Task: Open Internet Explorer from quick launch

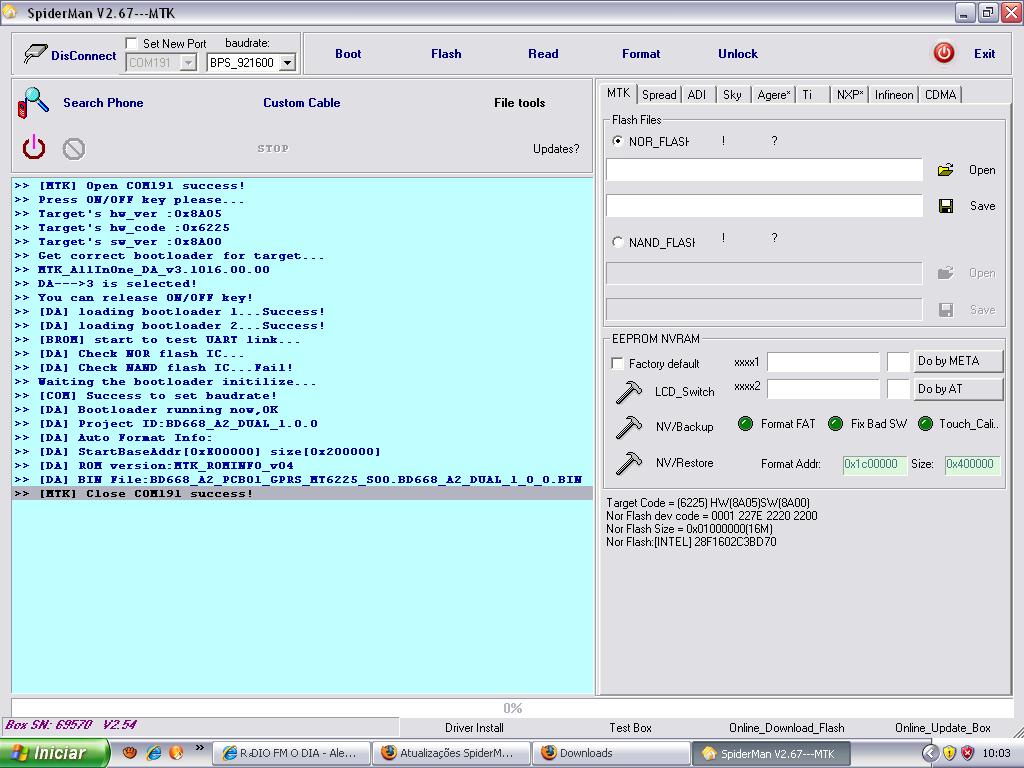Action: [154, 752]
